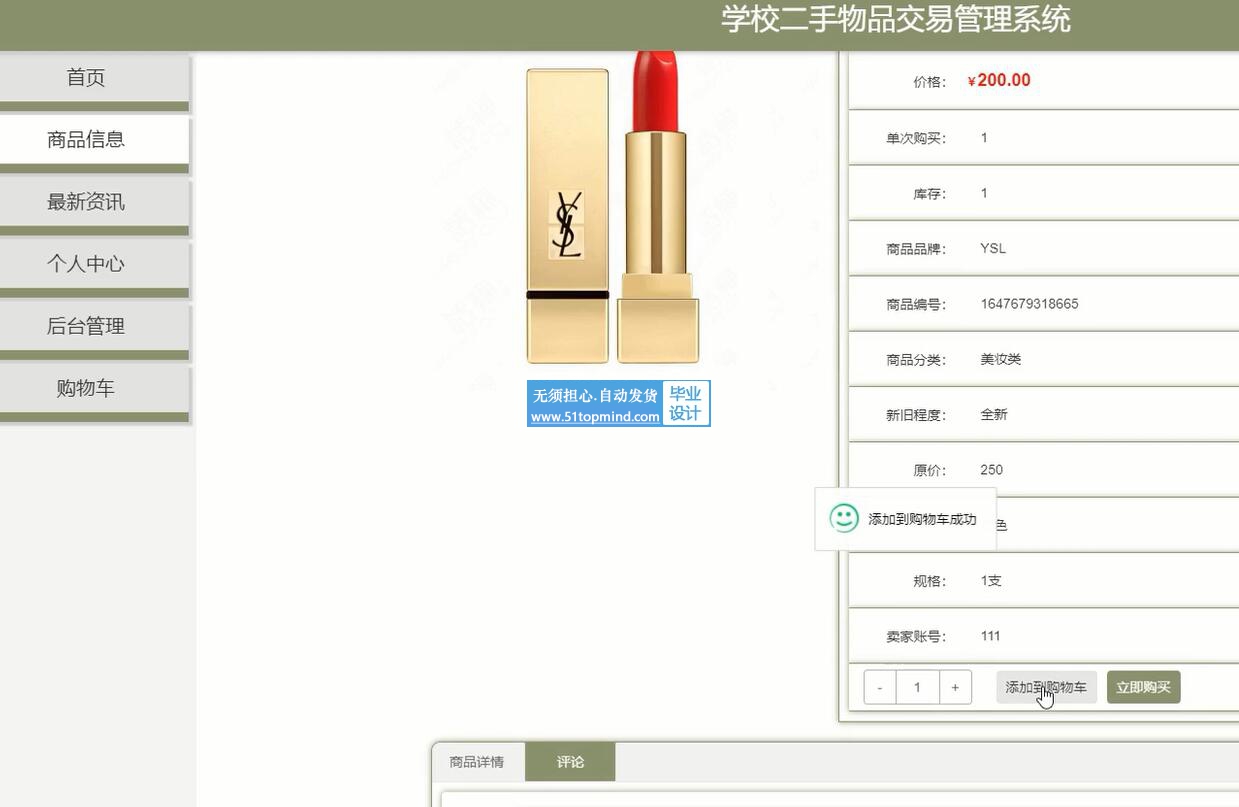Go to 最新资讯 section
The height and width of the screenshot is (807, 1239).
tap(94, 202)
